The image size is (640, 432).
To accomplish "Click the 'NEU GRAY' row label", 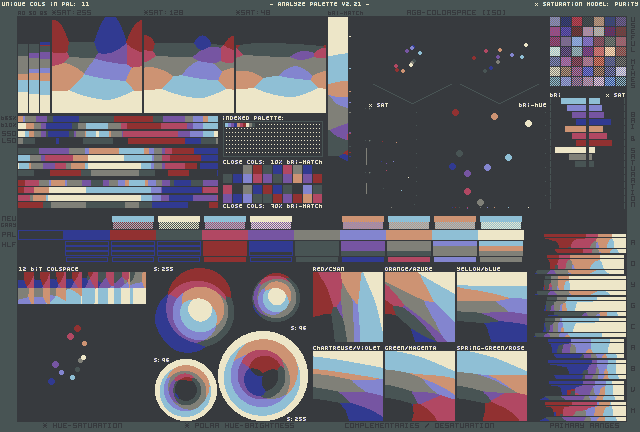I will 9,222.
